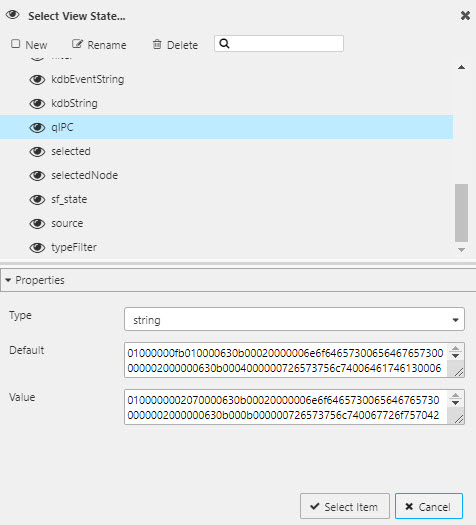Click the eye icon beside selected

click(37, 152)
